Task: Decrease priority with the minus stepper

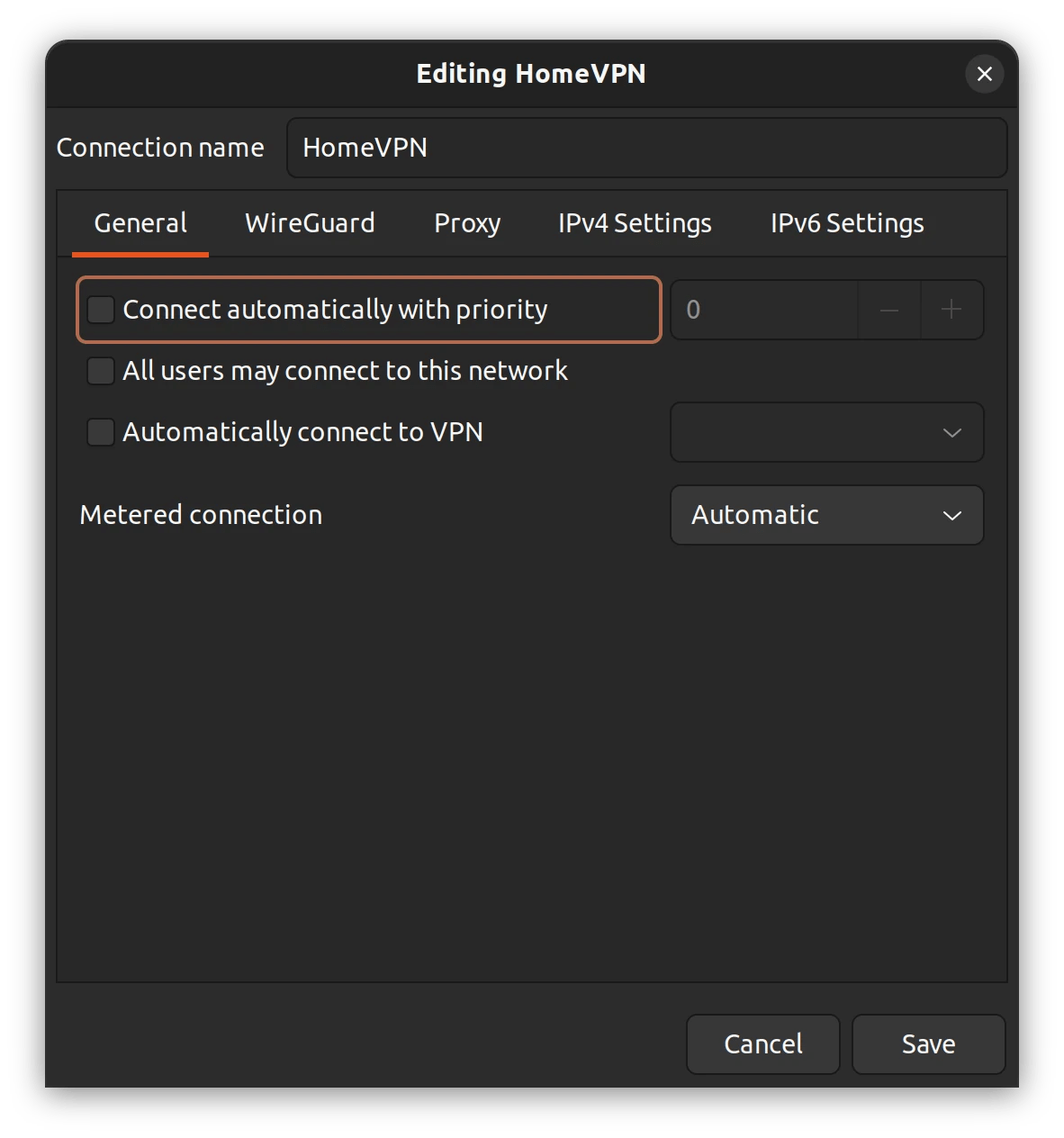Action: point(889,310)
